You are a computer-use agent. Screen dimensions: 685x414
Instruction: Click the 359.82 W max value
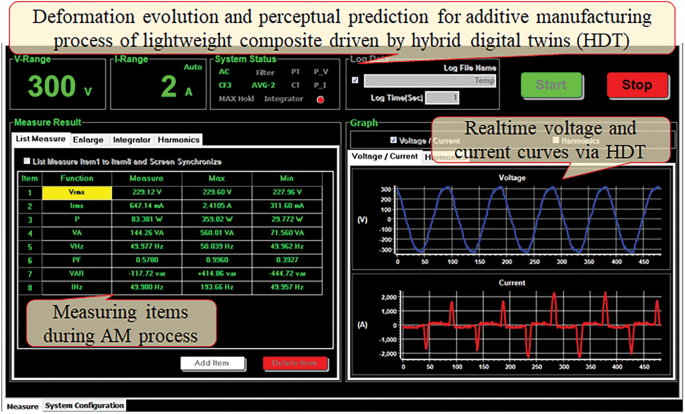pyautogui.click(x=217, y=220)
